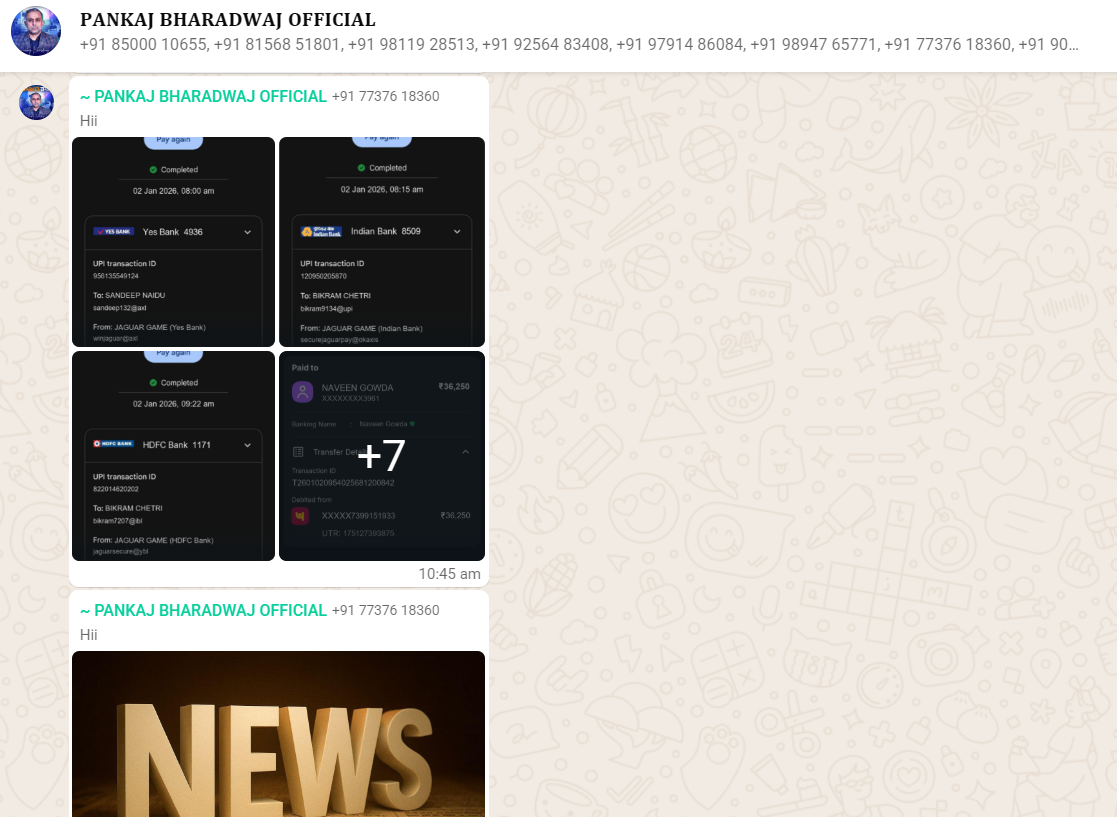Open the group profile picture in header

point(35,31)
